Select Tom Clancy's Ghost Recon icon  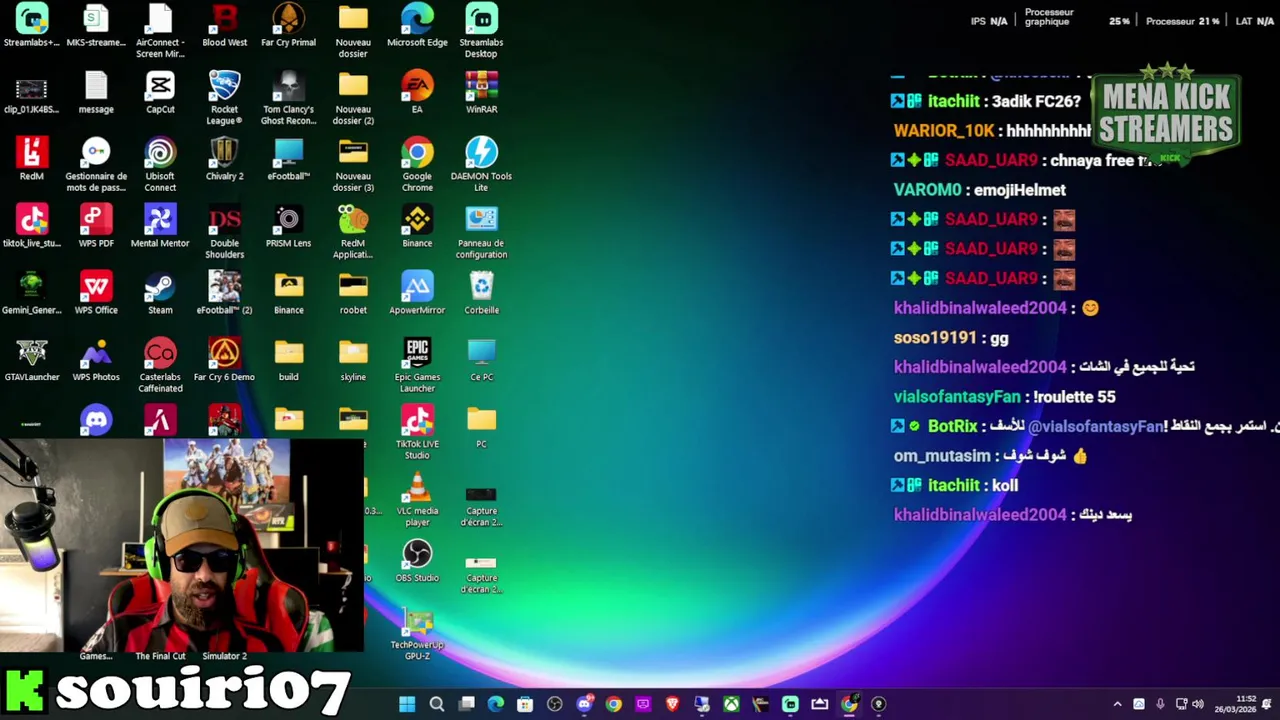pyautogui.click(x=288, y=98)
